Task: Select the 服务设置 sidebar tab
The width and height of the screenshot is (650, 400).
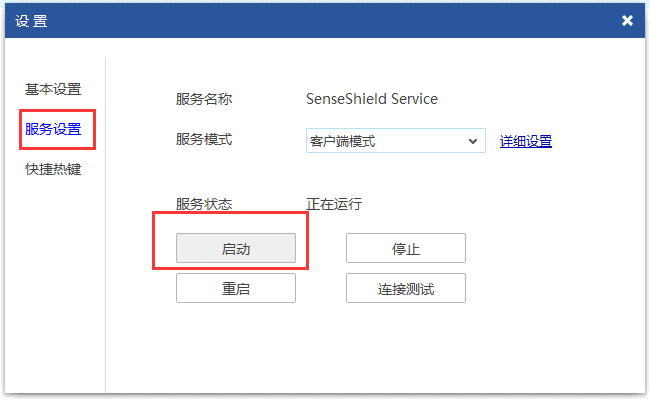Action: pos(53,129)
